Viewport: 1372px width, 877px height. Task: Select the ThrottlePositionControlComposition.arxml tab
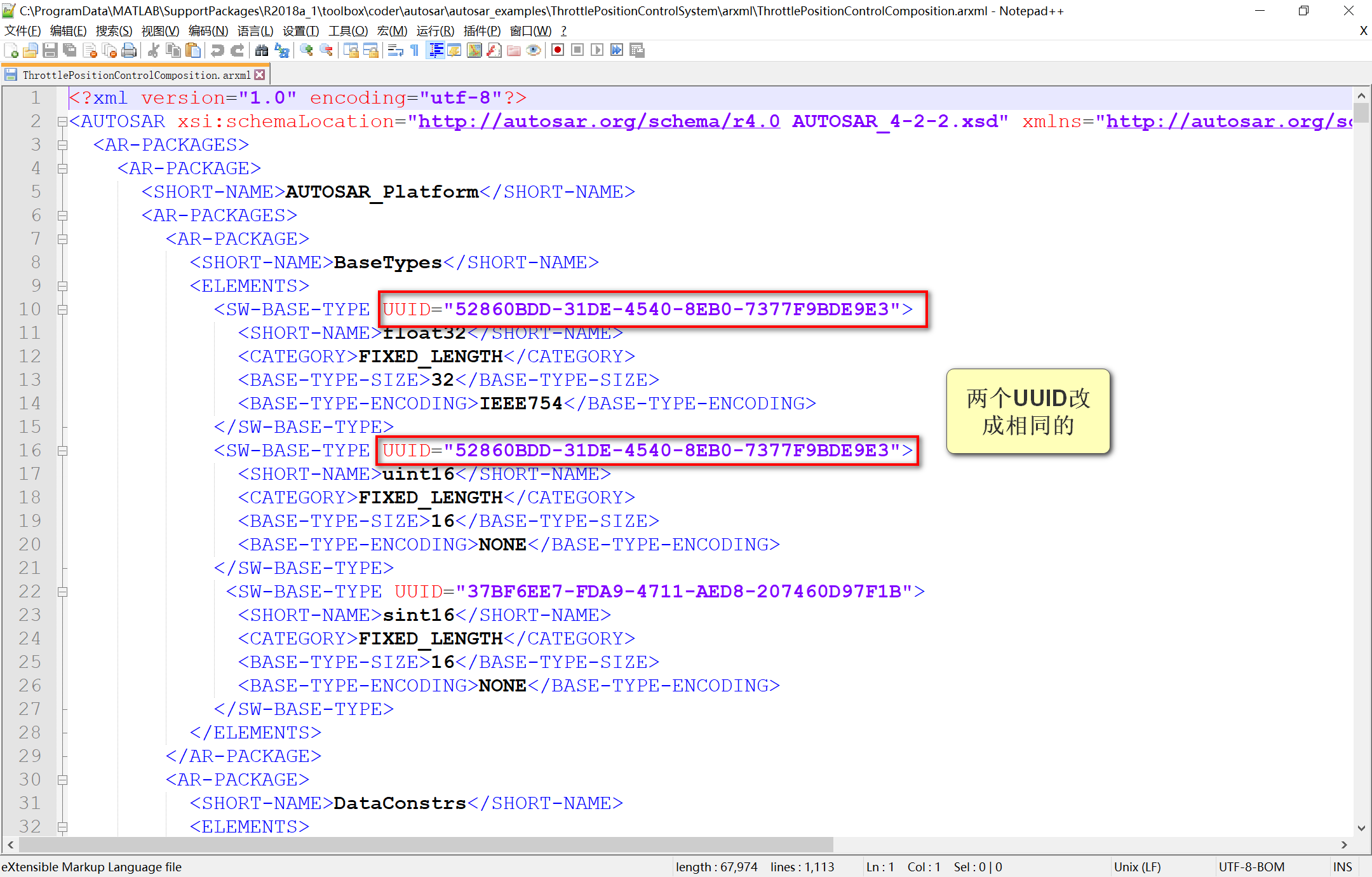135,75
